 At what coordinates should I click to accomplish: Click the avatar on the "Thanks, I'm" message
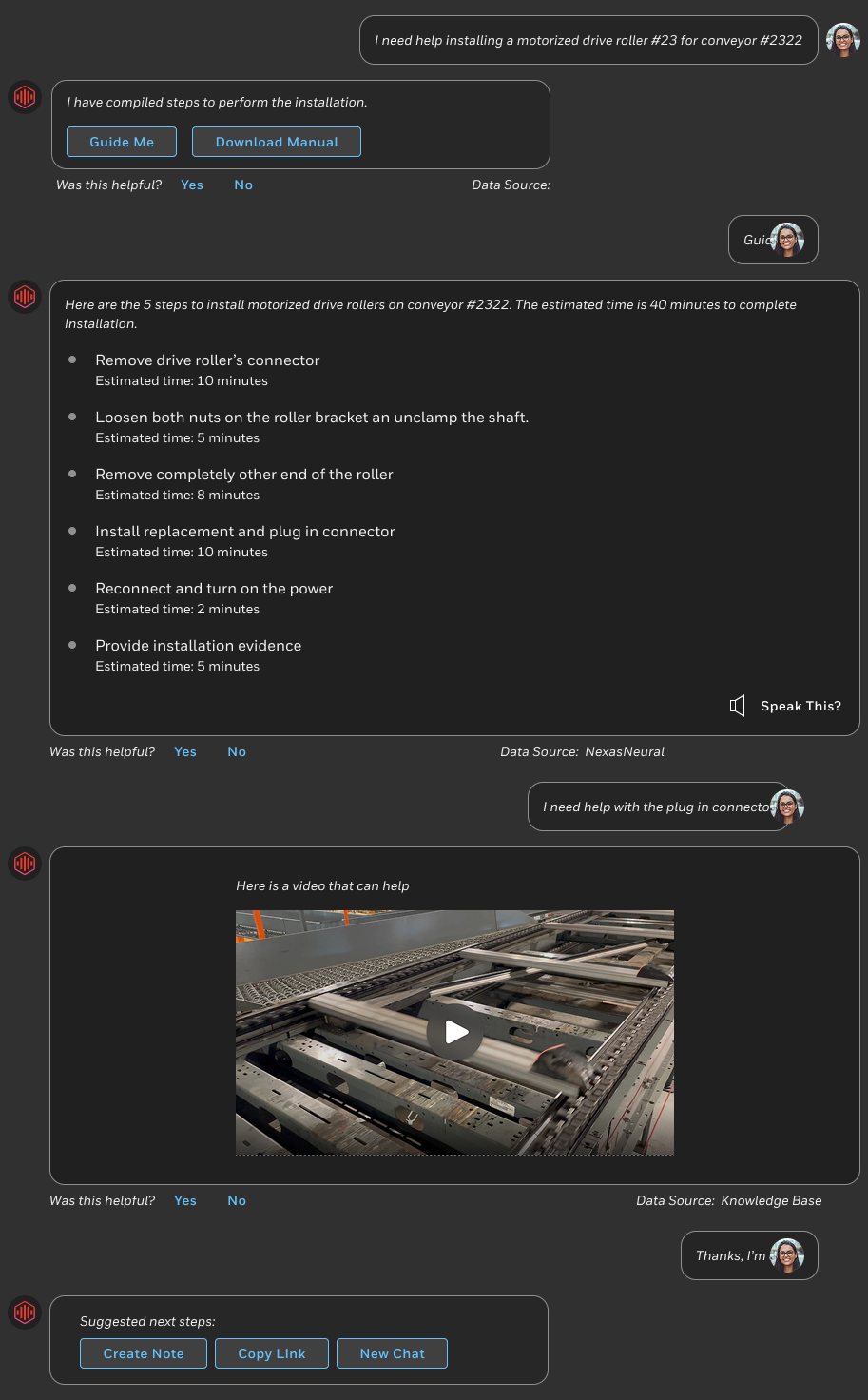pyautogui.click(x=787, y=1255)
